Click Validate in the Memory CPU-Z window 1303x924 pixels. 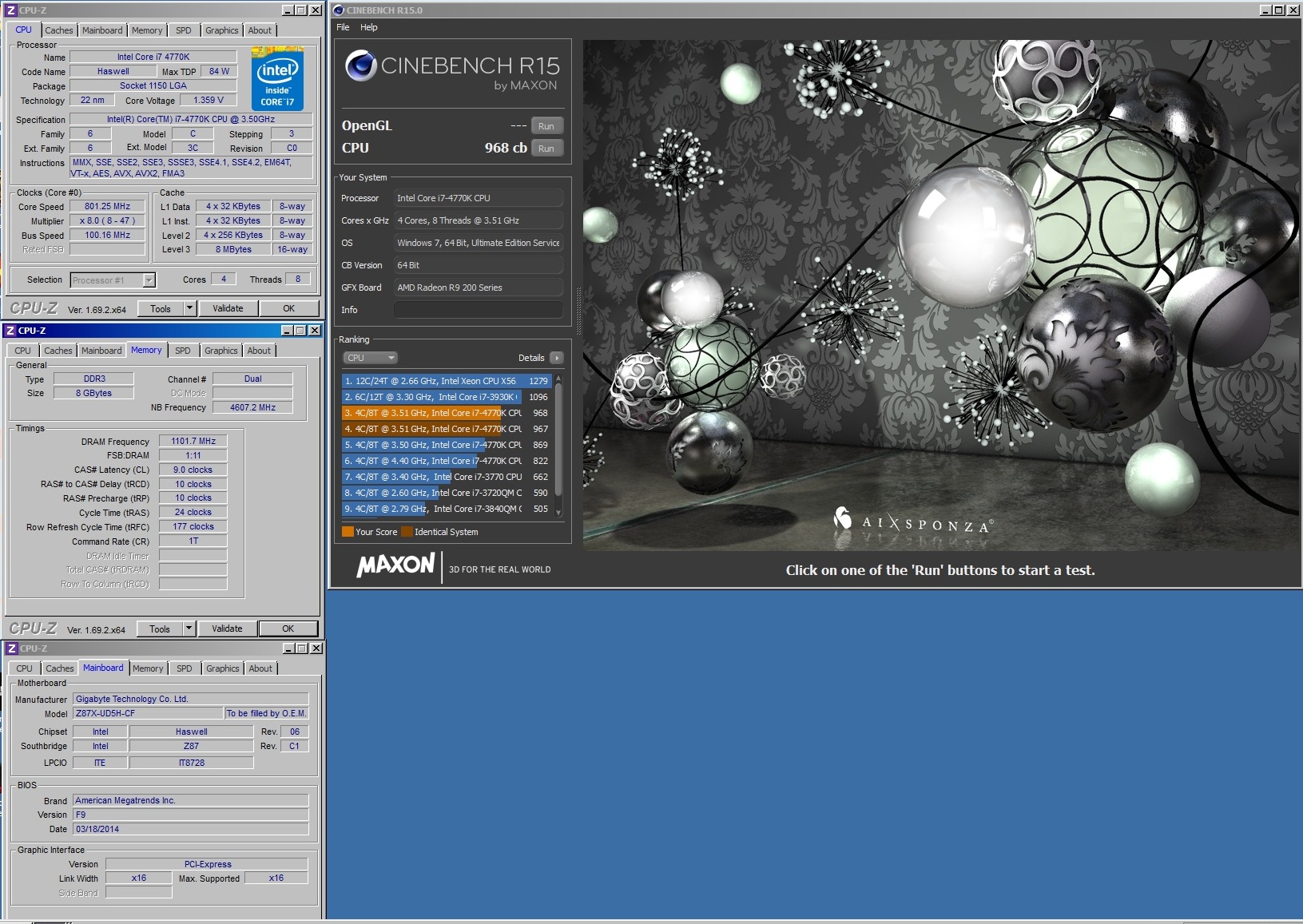(x=227, y=629)
